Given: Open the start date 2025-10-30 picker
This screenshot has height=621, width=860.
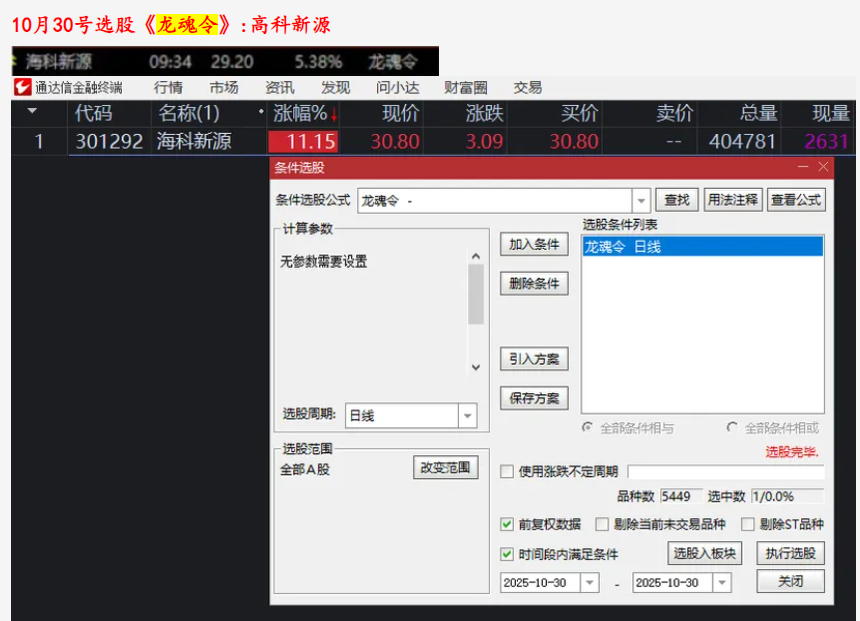Looking at the screenshot, I should click(589, 582).
